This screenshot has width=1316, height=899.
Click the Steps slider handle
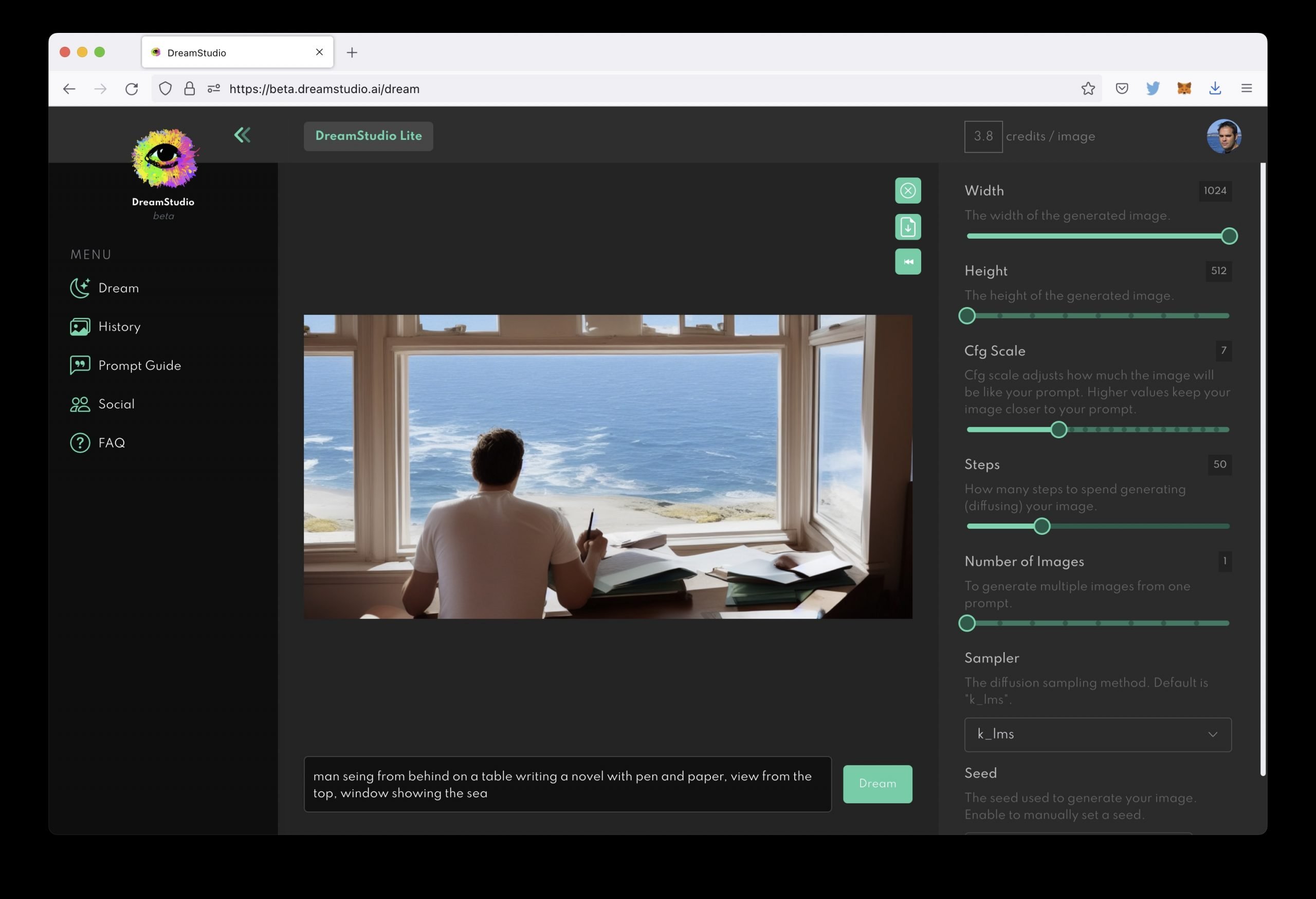click(1041, 526)
